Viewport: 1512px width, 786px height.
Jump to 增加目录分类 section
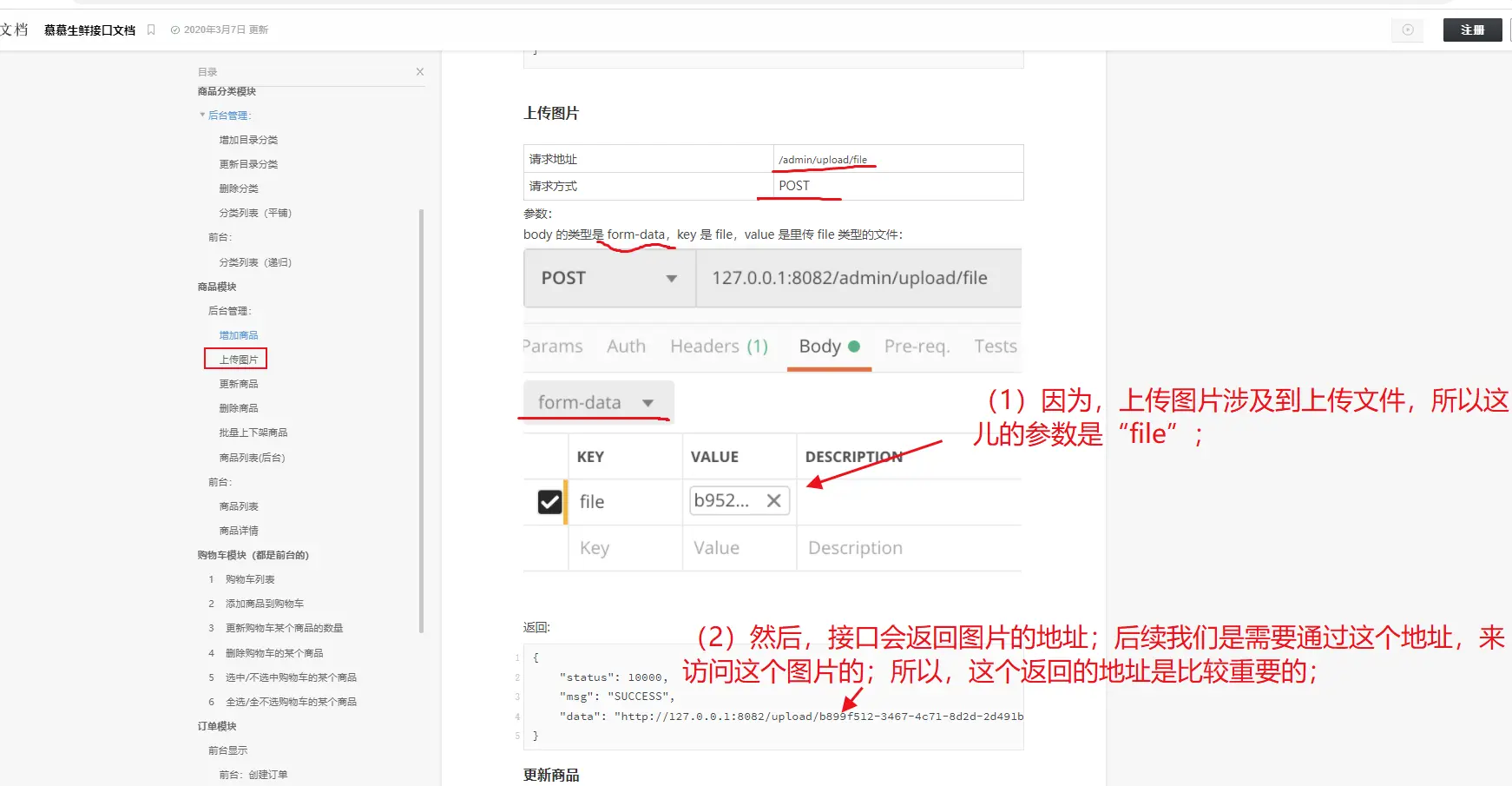tap(248, 140)
